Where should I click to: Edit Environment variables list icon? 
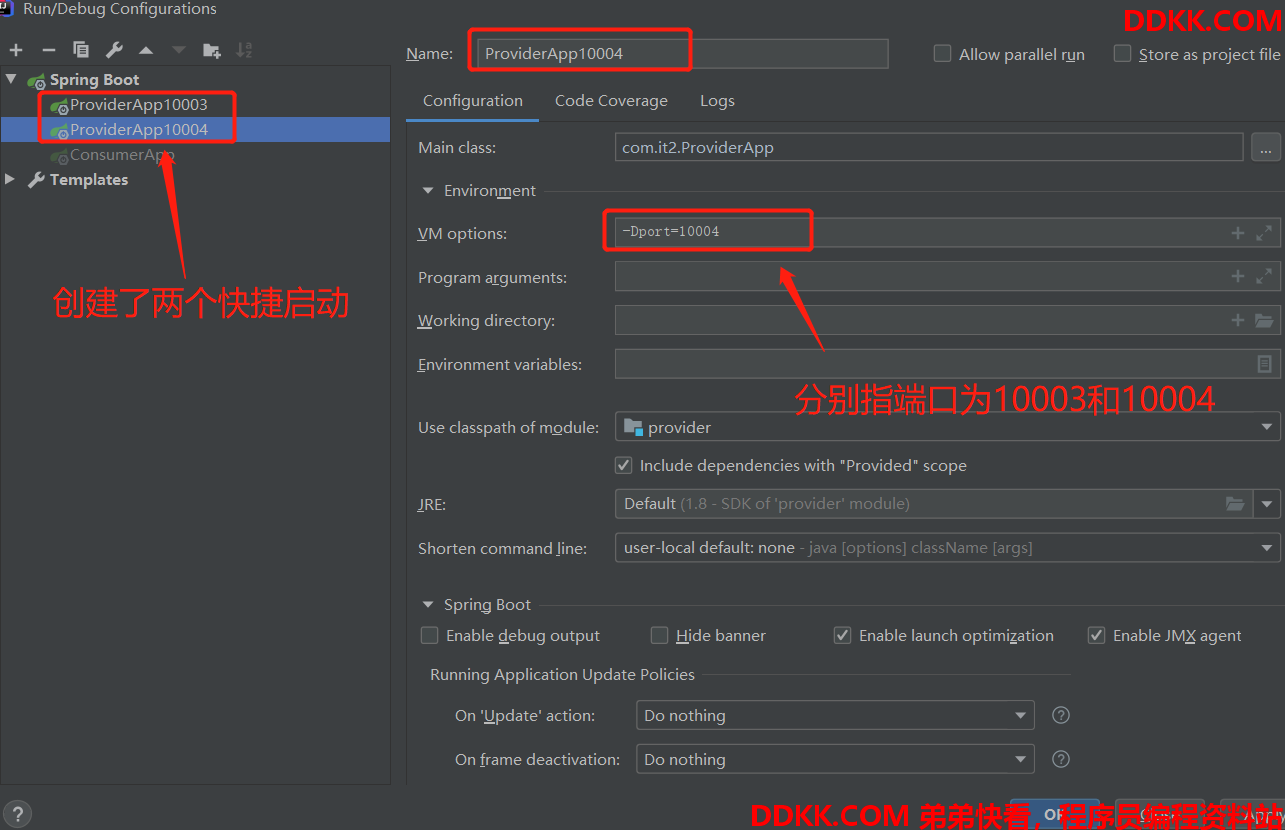(x=1264, y=364)
